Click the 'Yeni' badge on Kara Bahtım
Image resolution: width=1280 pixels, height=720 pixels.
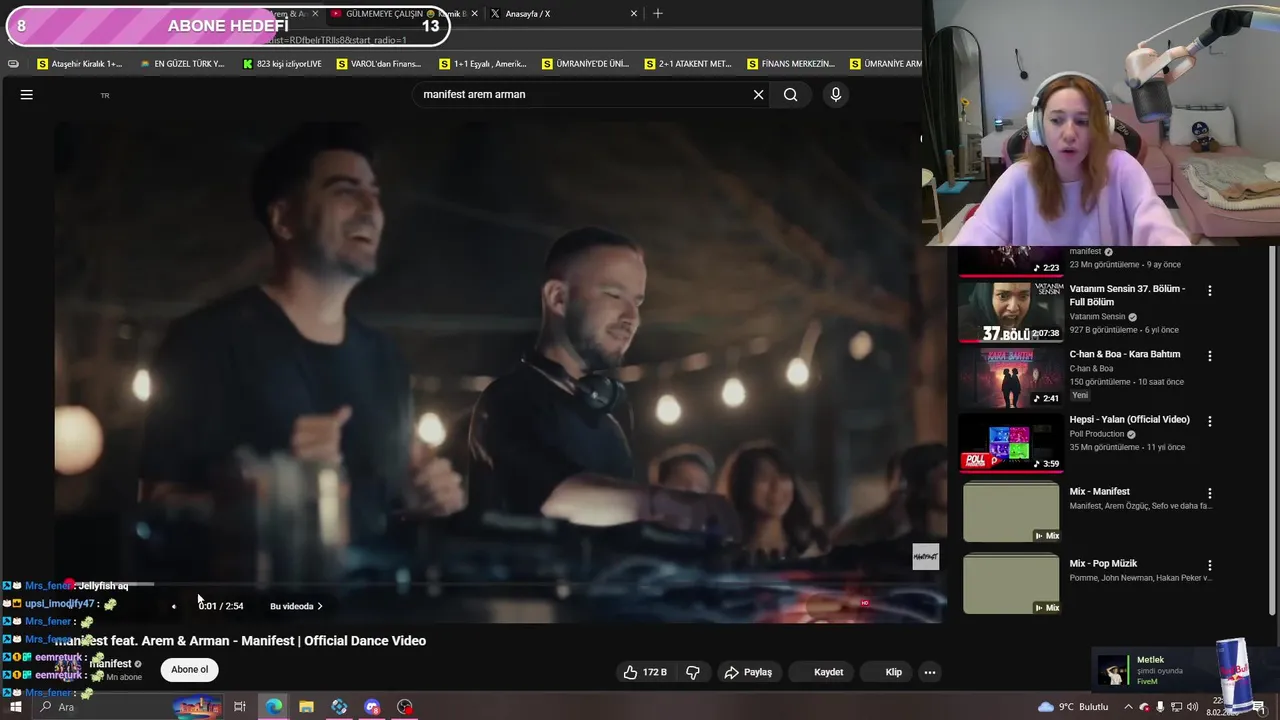pos(1080,395)
